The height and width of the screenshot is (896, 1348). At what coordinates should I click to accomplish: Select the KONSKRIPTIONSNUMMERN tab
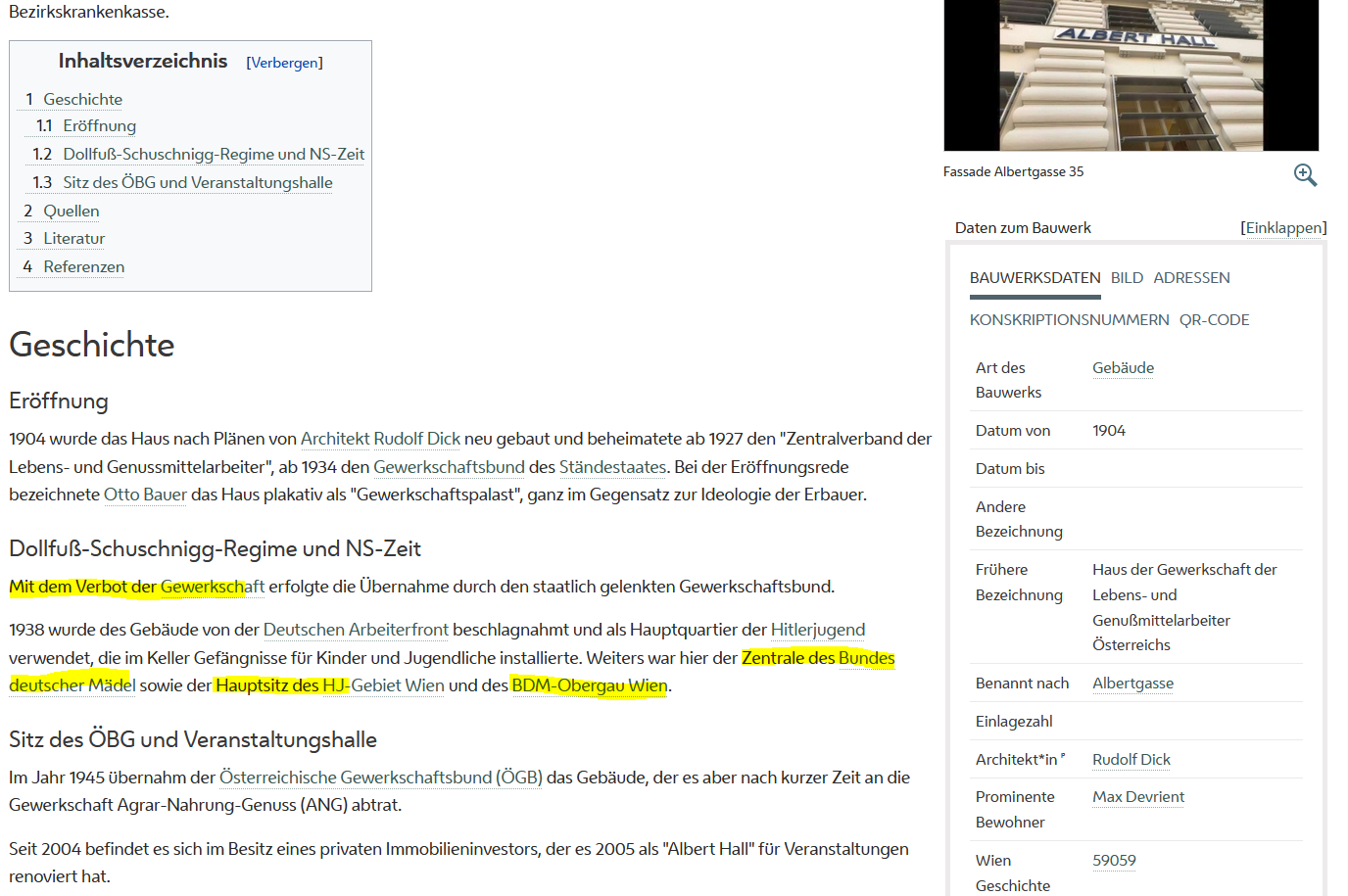click(x=1069, y=320)
